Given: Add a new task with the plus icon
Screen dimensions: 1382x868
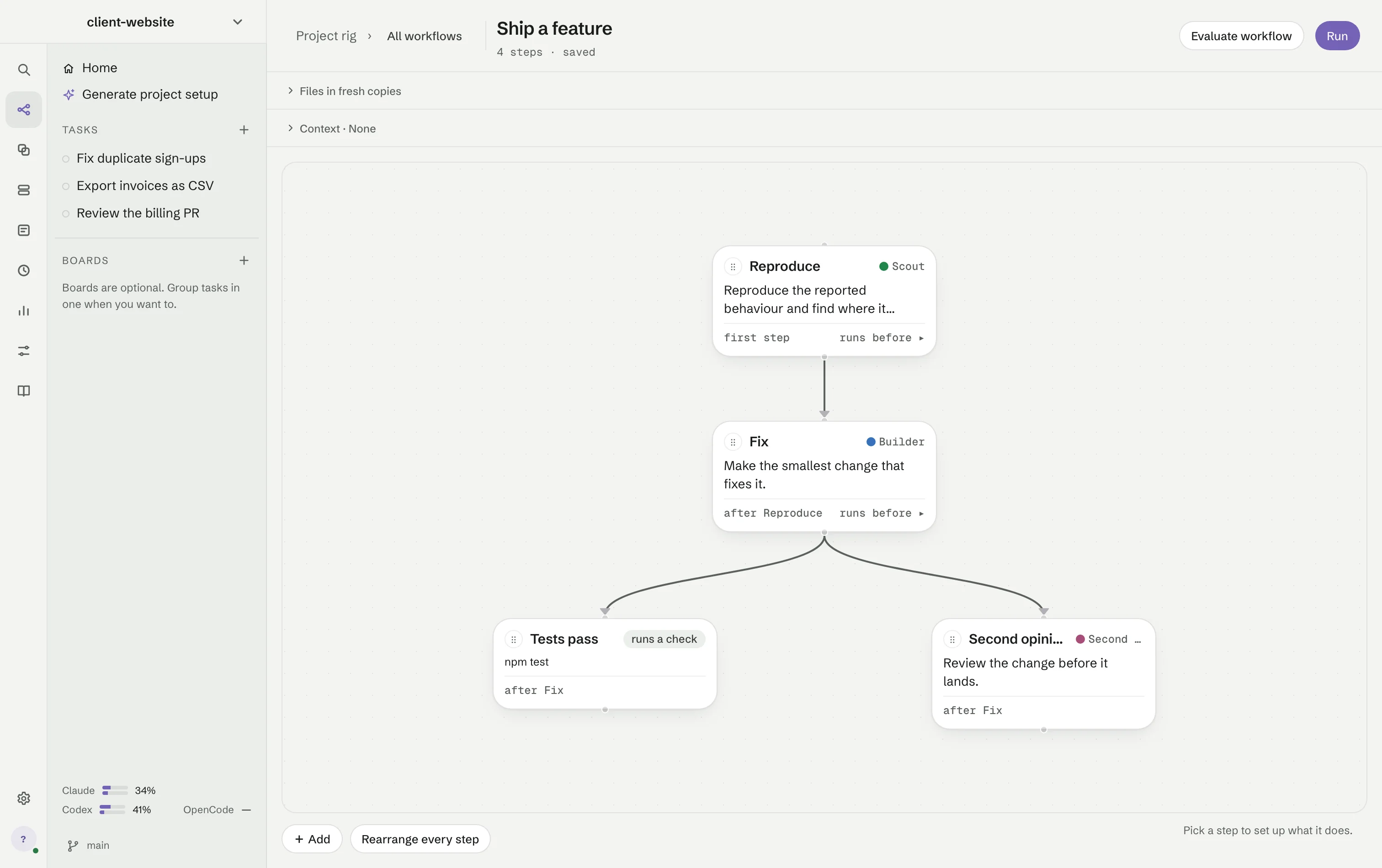Looking at the screenshot, I should pyautogui.click(x=244, y=130).
